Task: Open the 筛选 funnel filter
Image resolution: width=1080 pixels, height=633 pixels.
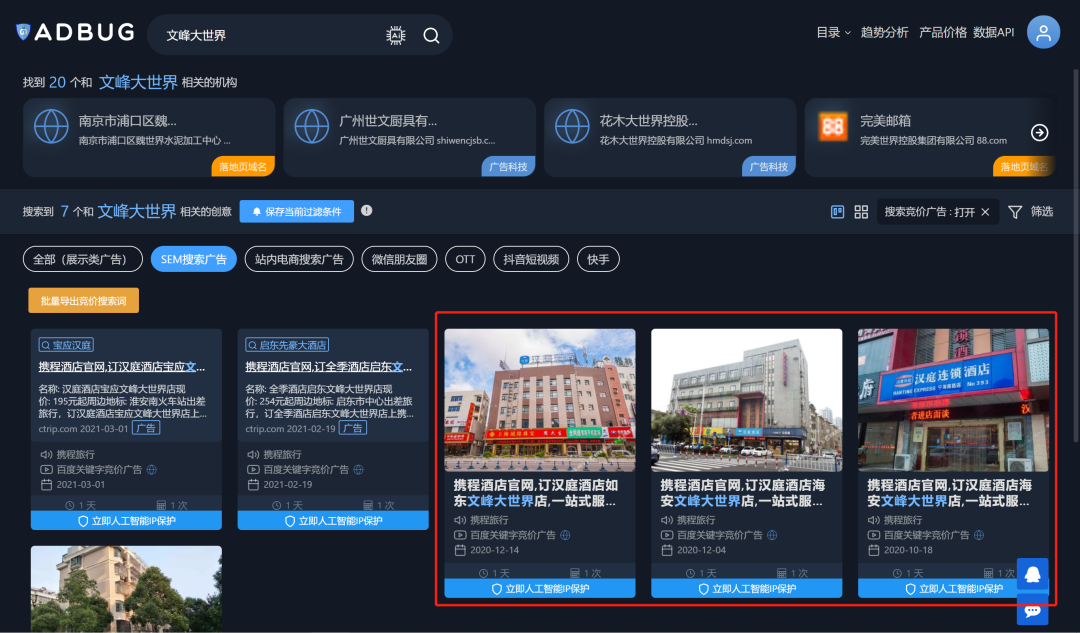Action: click(x=1030, y=212)
